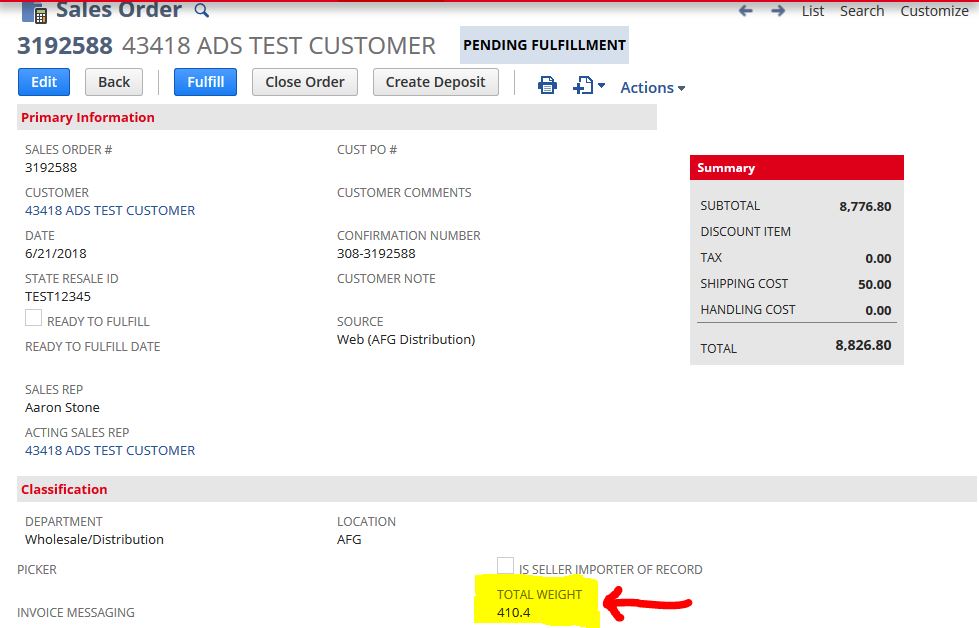The width and height of the screenshot is (979, 628).
Task: Open the Customize menu item
Action: click(x=934, y=11)
